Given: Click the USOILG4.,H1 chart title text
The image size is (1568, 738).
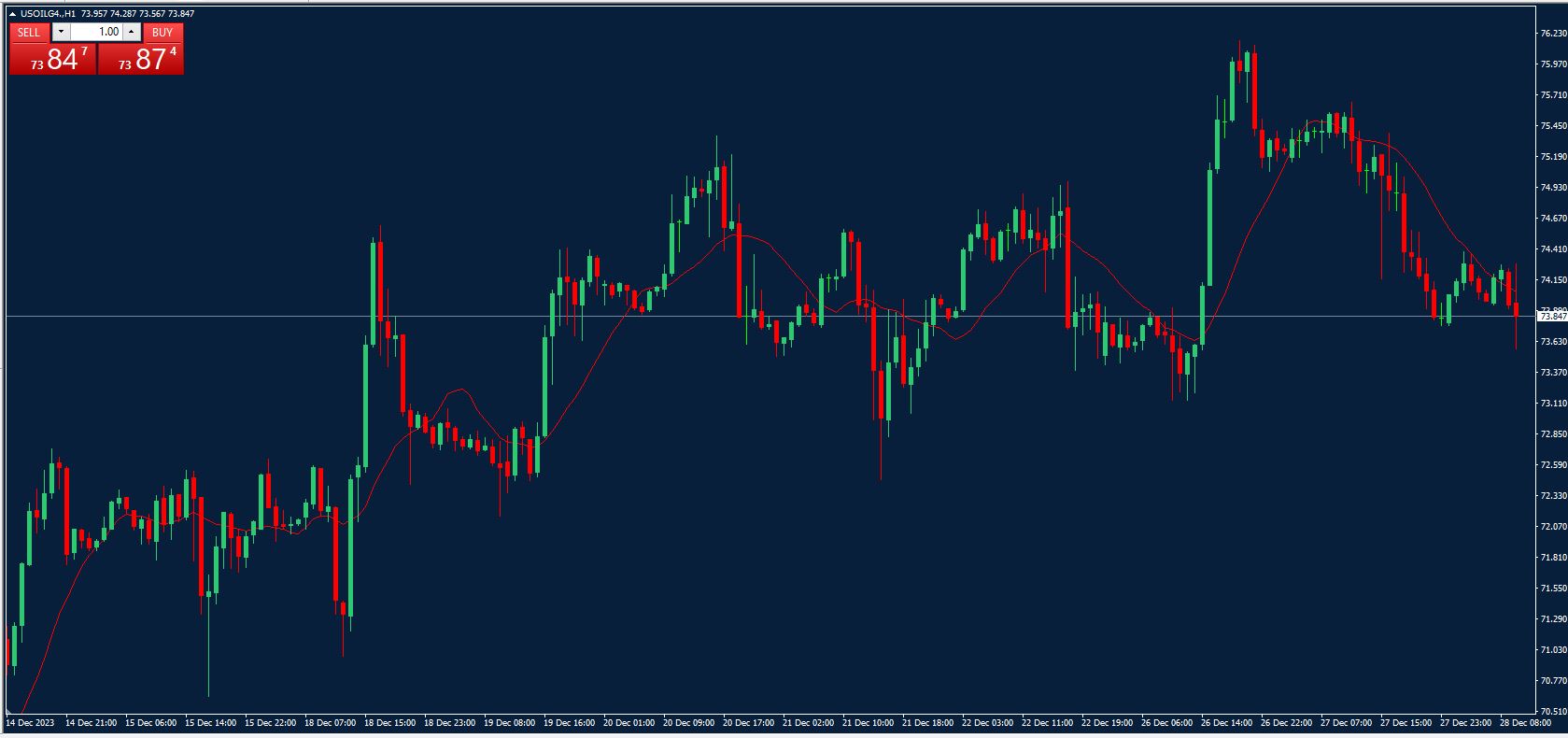Looking at the screenshot, I should click(x=49, y=14).
